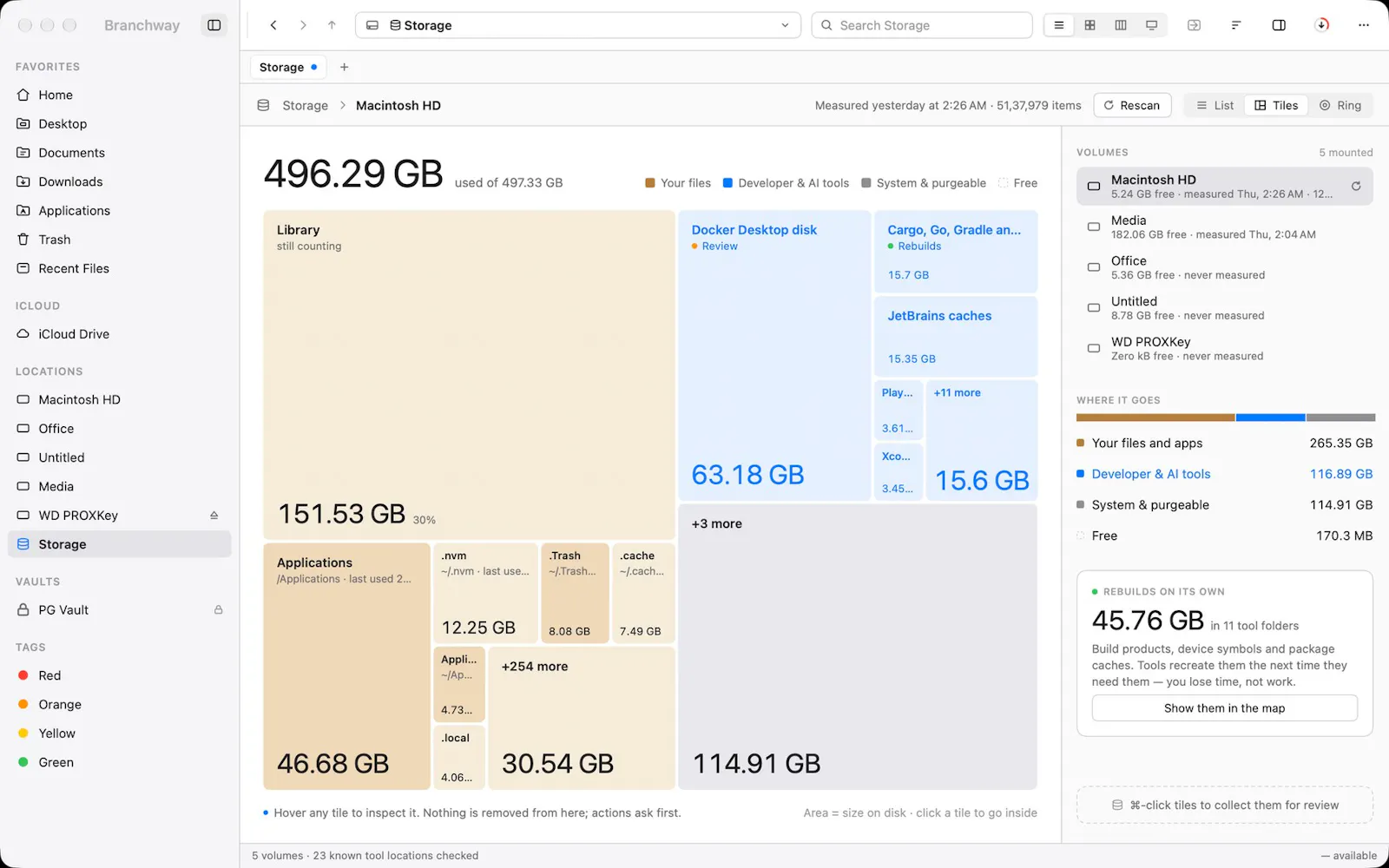Image resolution: width=1389 pixels, height=868 pixels.
Task: Click Show them in the map
Action: pyautogui.click(x=1224, y=708)
